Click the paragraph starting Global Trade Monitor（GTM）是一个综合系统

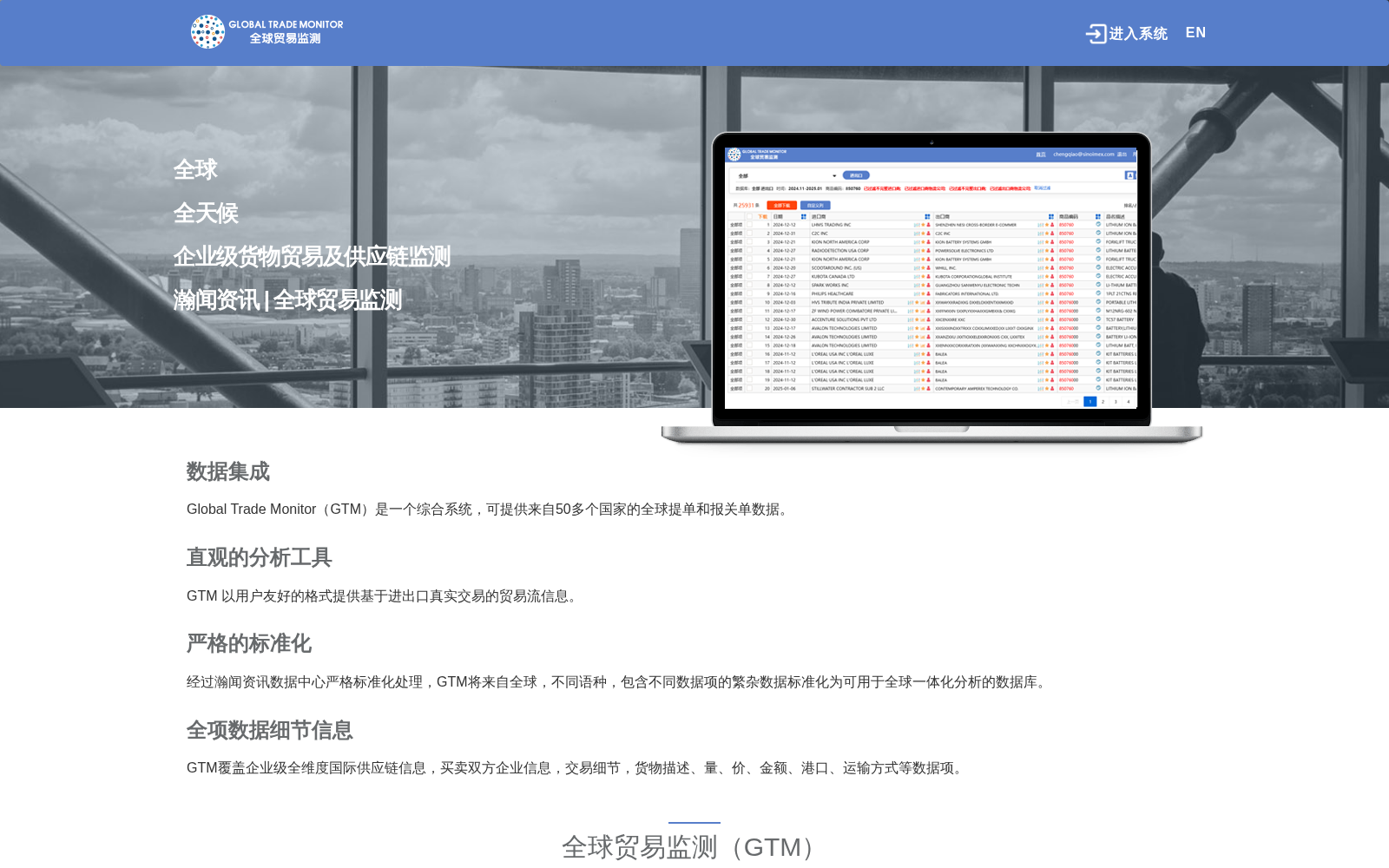point(490,510)
